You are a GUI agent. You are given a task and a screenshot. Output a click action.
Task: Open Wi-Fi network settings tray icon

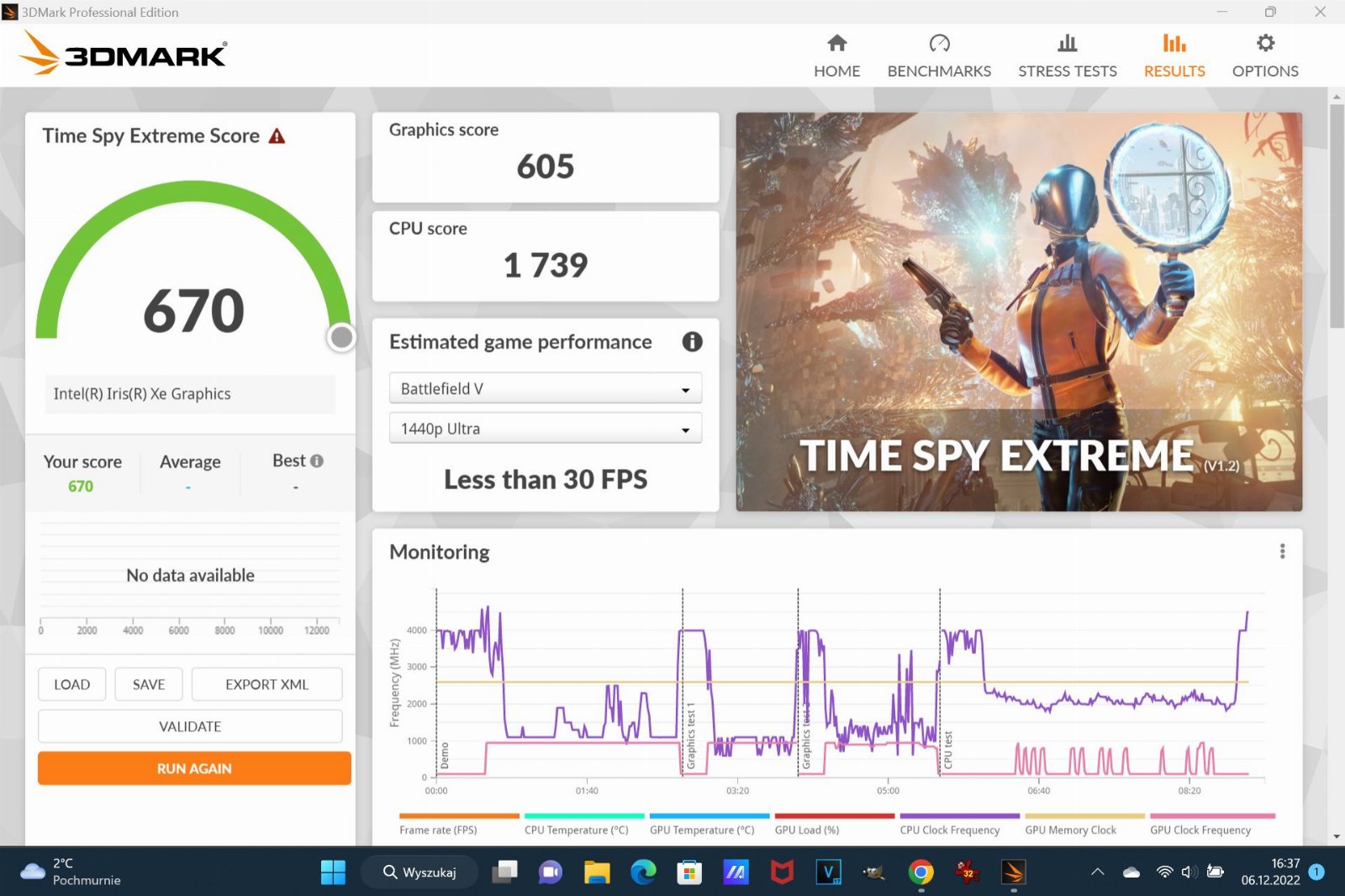click(x=1164, y=872)
